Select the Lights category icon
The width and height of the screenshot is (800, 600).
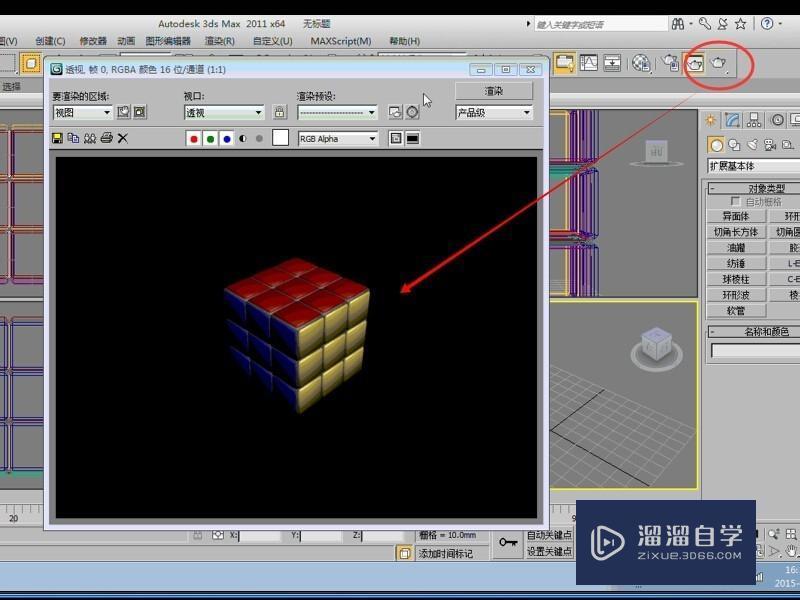tap(752, 145)
